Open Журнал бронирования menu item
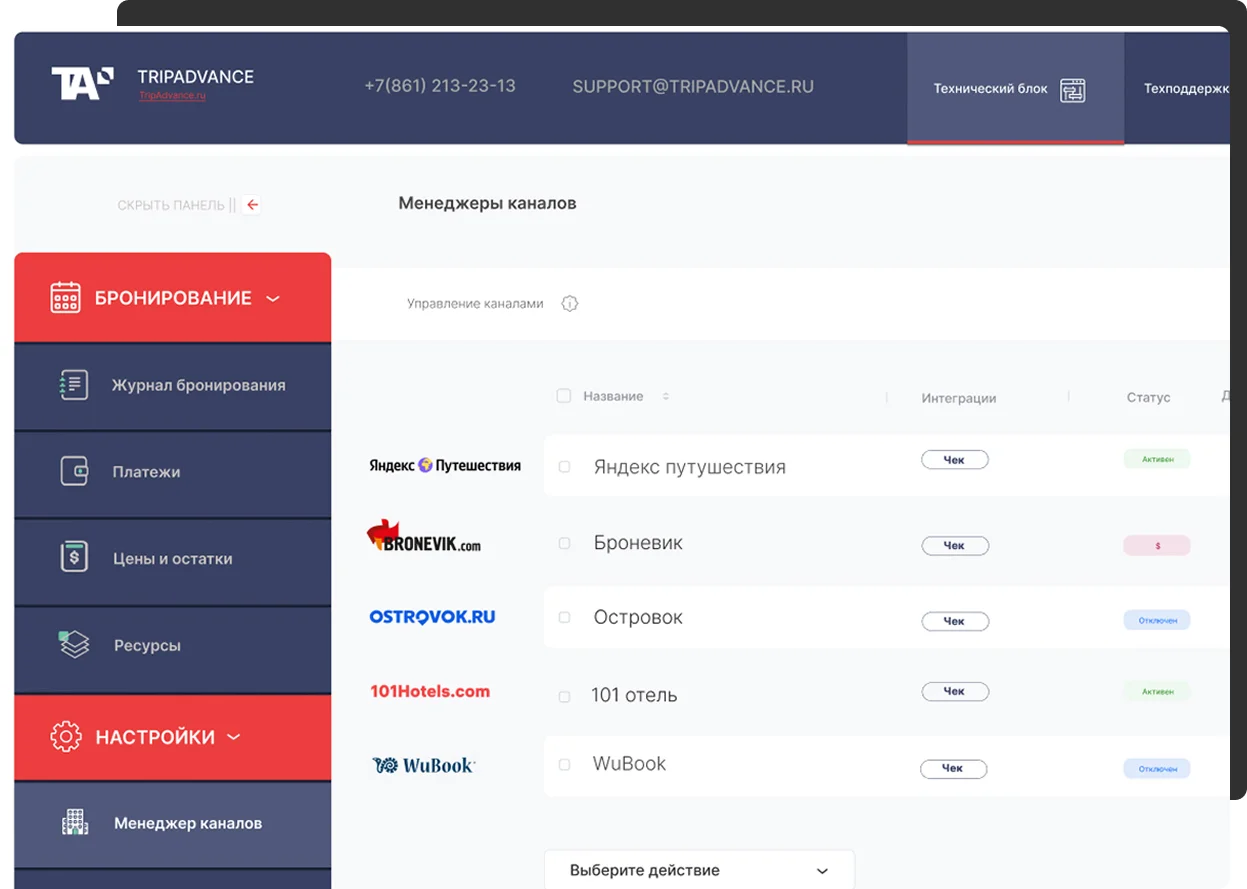 pos(173,386)
